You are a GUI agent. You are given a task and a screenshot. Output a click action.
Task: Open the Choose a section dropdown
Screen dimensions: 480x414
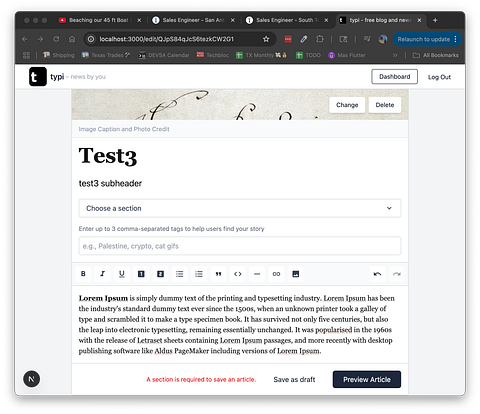(240, 208)
